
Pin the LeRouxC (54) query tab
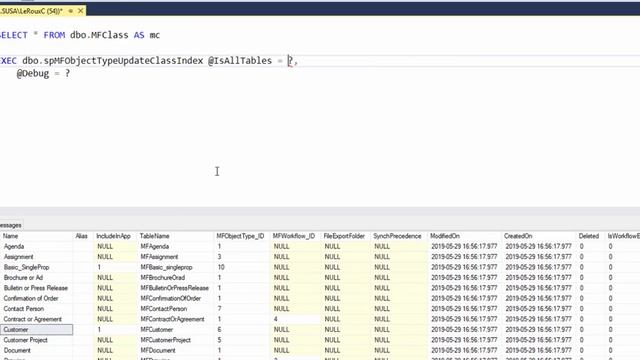(71, 11)
